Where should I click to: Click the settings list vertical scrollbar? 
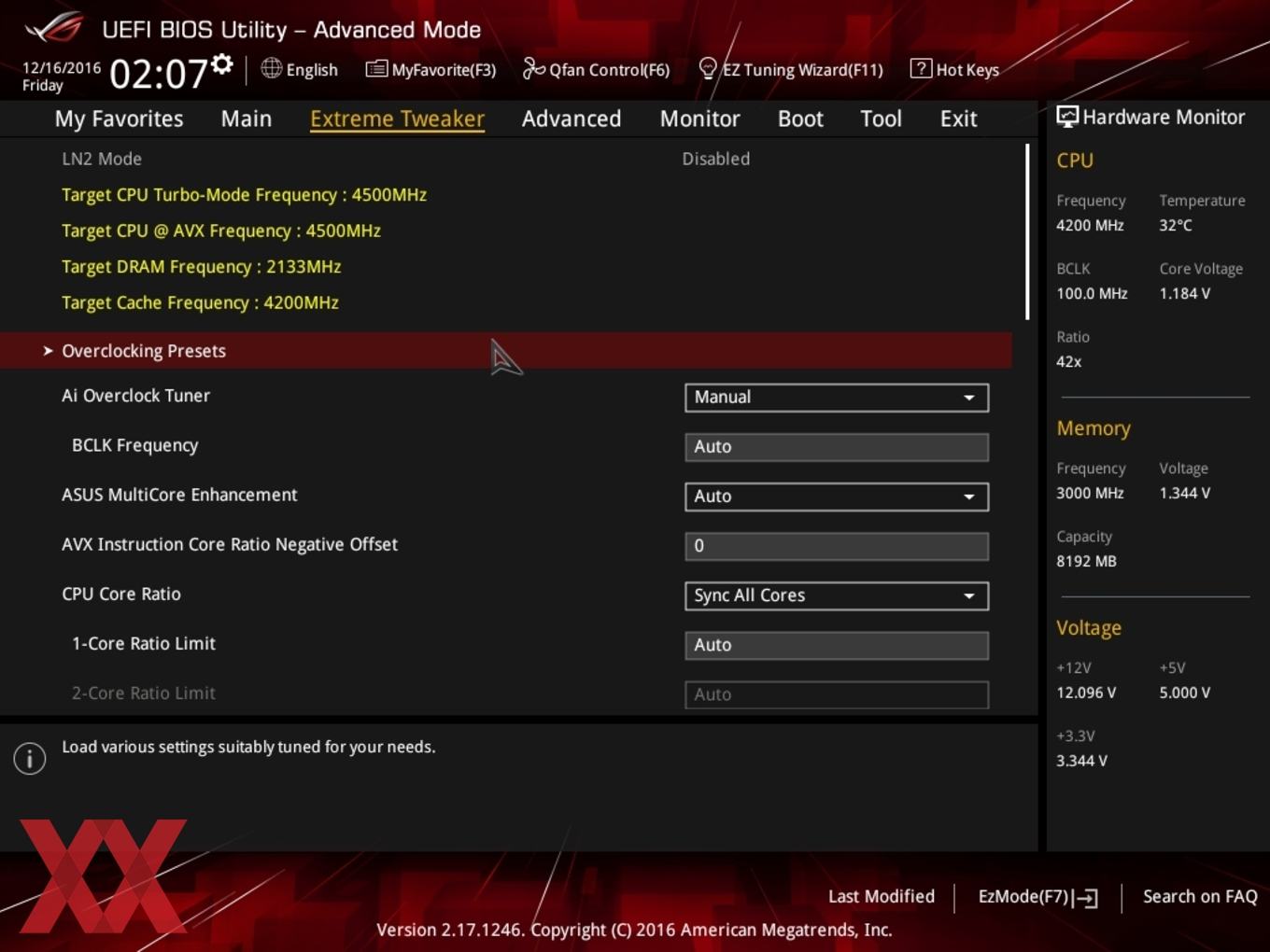tap(1027, 231)
